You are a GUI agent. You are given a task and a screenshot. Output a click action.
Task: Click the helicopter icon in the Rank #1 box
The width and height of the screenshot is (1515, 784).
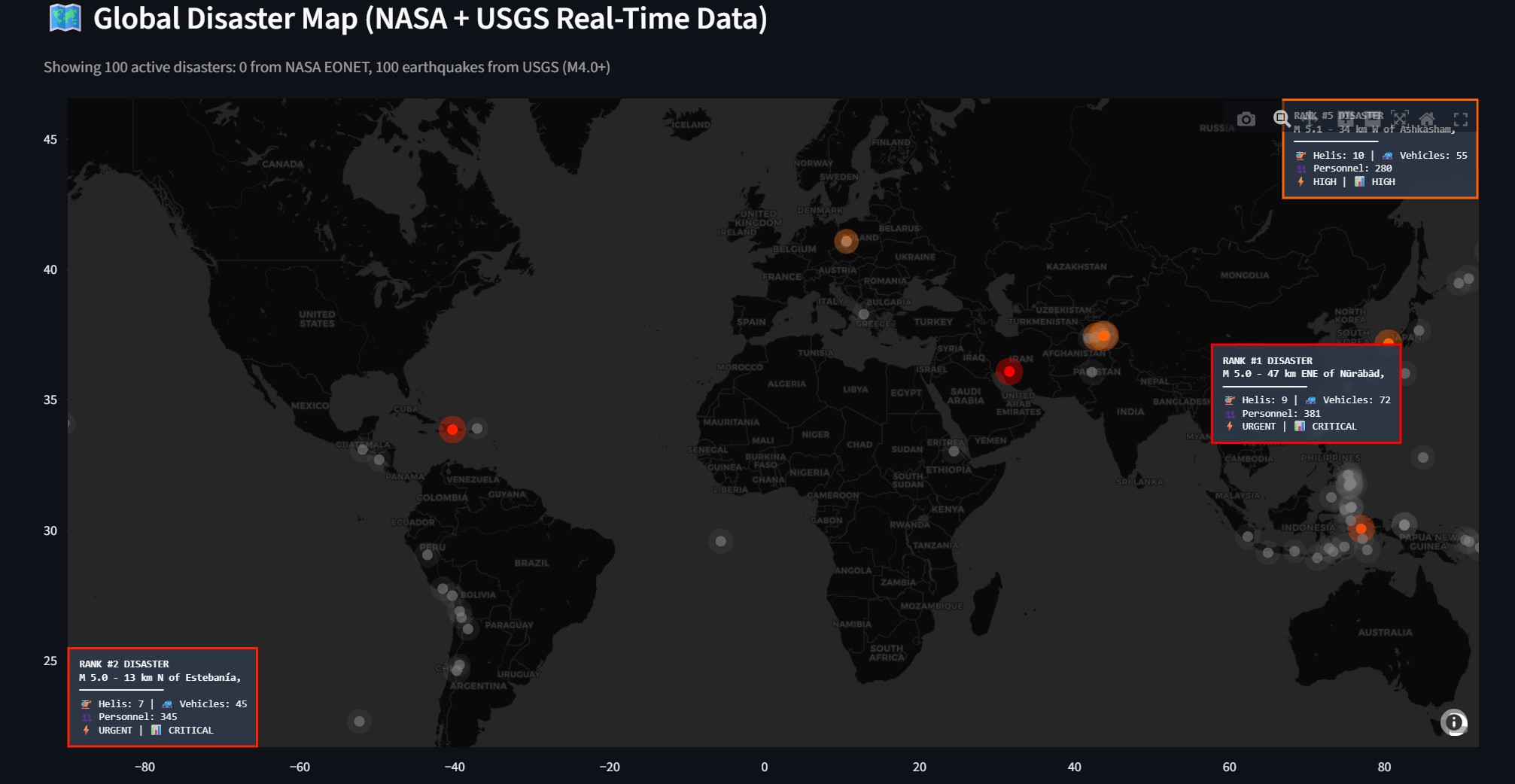pyautogui.click(x=1230, y=400)
